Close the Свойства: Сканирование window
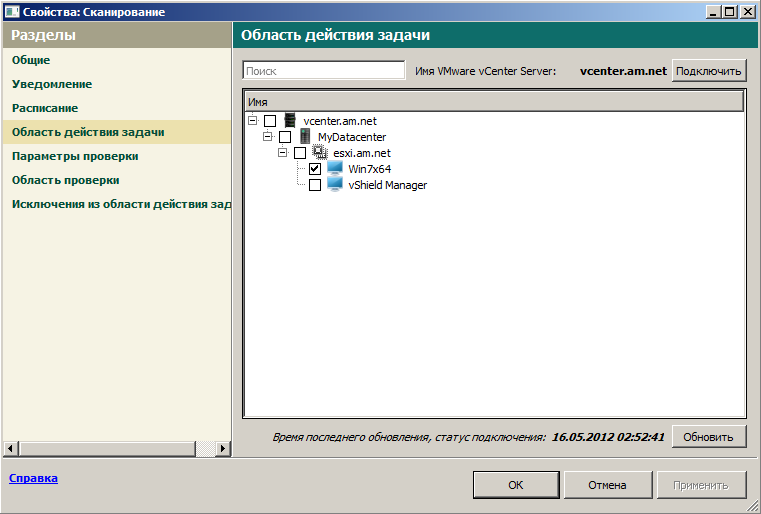Viewport: 761px width, 514px height. 747,12
